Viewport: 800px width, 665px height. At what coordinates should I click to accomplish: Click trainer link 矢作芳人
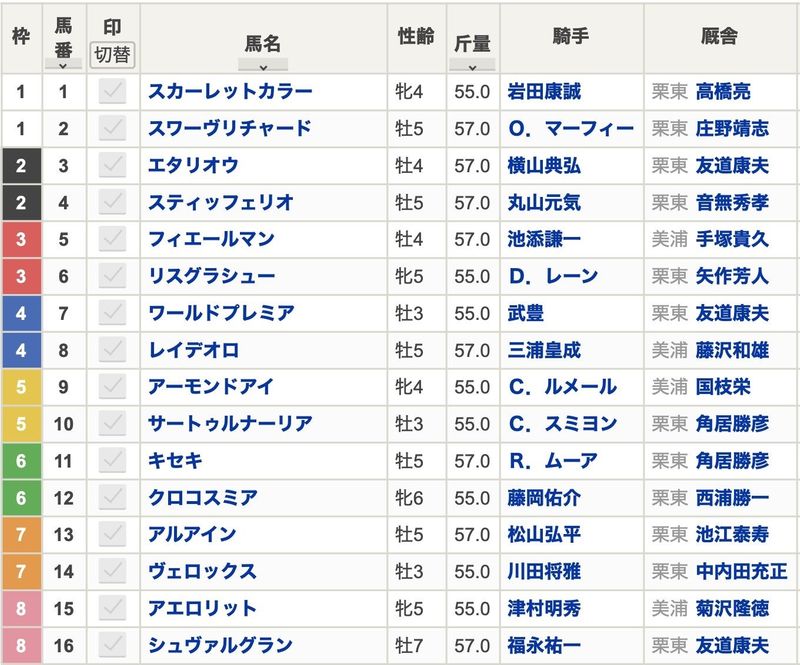732,276
